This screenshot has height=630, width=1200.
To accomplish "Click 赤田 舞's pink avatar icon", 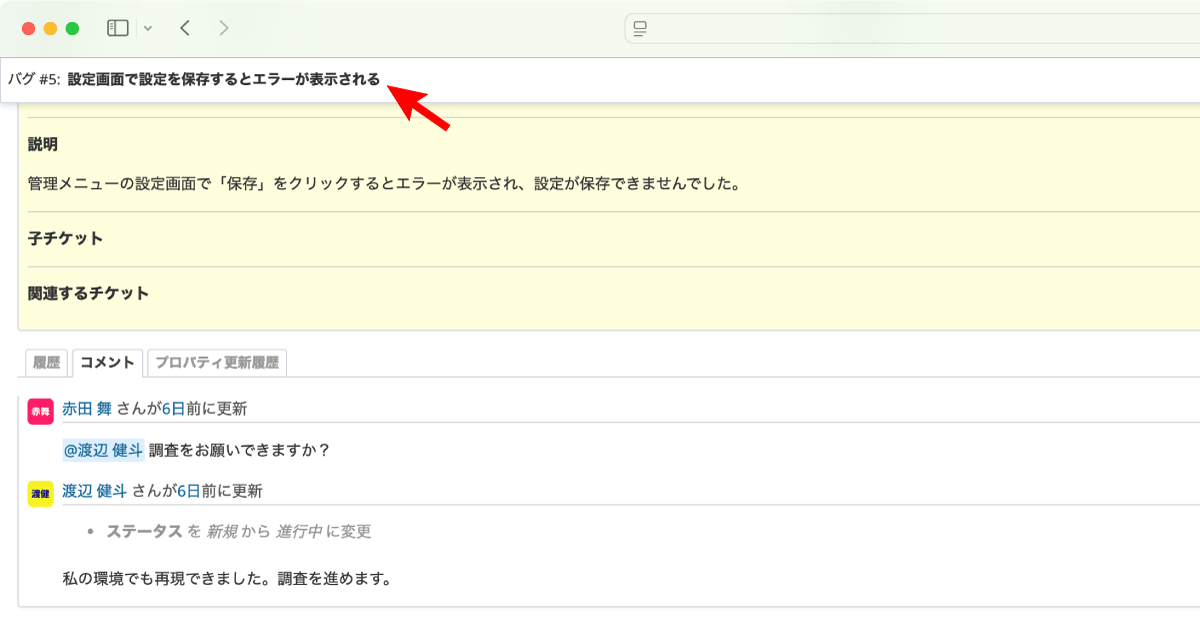I will point(40,411).
